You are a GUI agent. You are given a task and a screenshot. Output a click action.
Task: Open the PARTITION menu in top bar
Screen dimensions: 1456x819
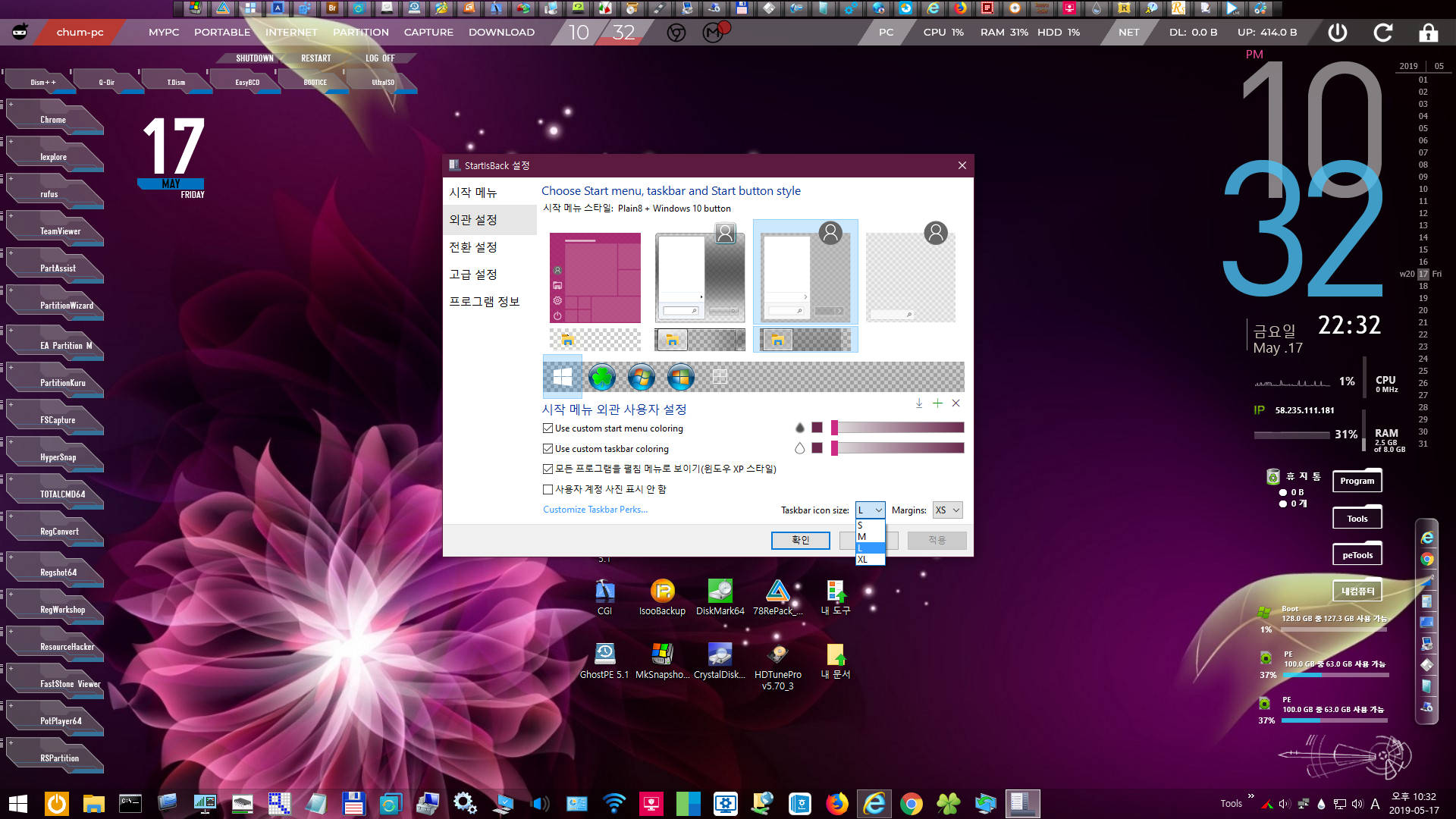click(x=361, y=33)
